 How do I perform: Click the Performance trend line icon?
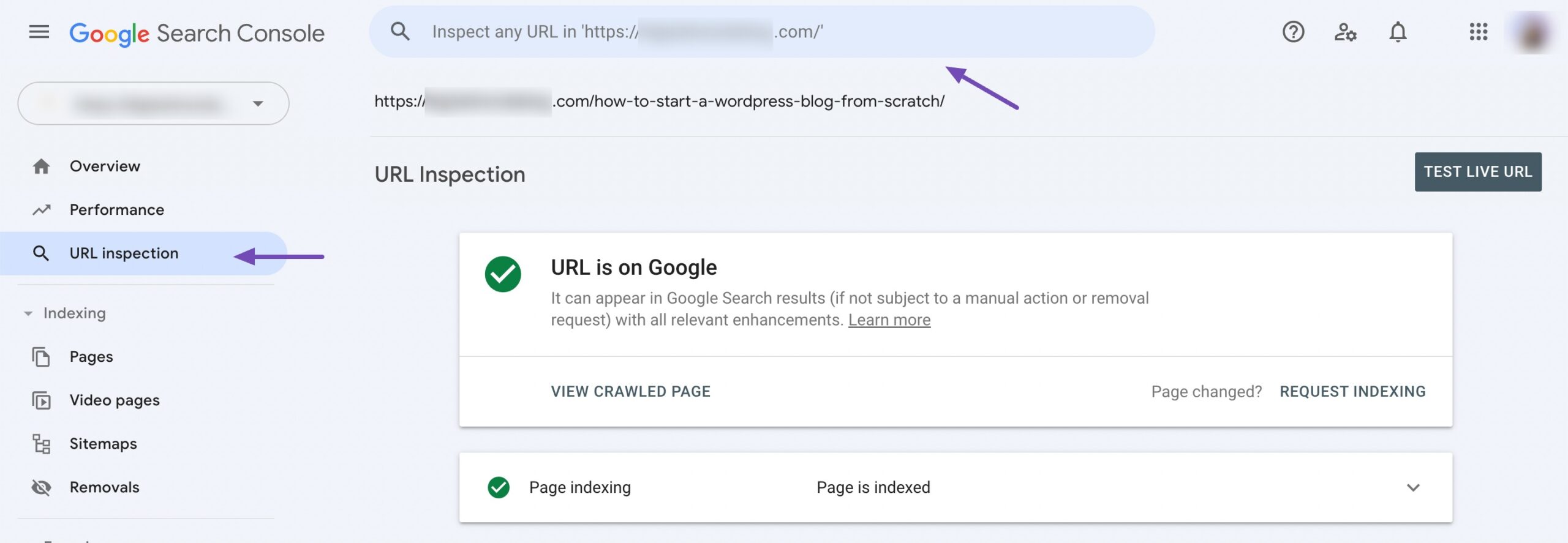coord(41,210)
